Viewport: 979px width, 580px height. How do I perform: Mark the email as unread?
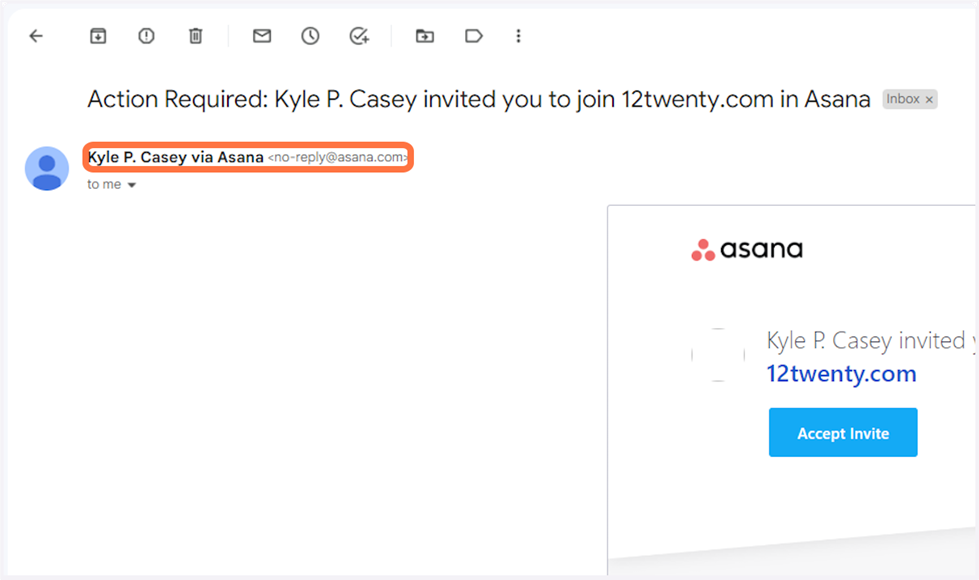[x=262, y=36]
